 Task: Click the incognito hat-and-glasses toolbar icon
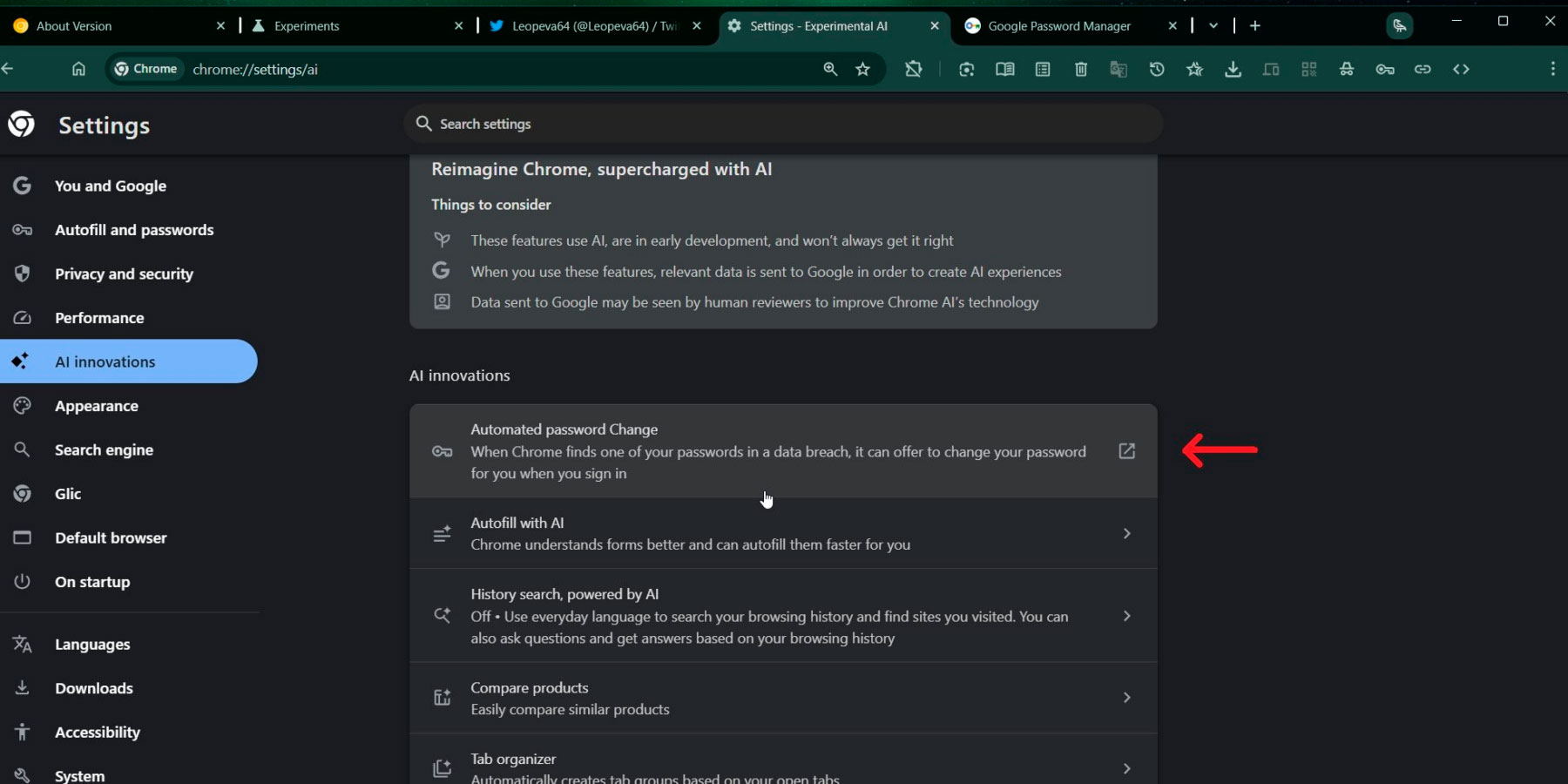tap(1347, 69)
